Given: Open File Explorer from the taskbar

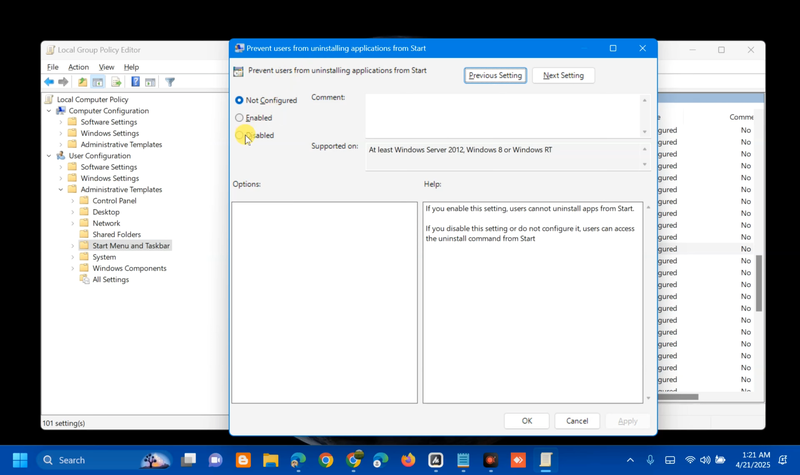Looking at the screenshot, I should coord(270,460).
